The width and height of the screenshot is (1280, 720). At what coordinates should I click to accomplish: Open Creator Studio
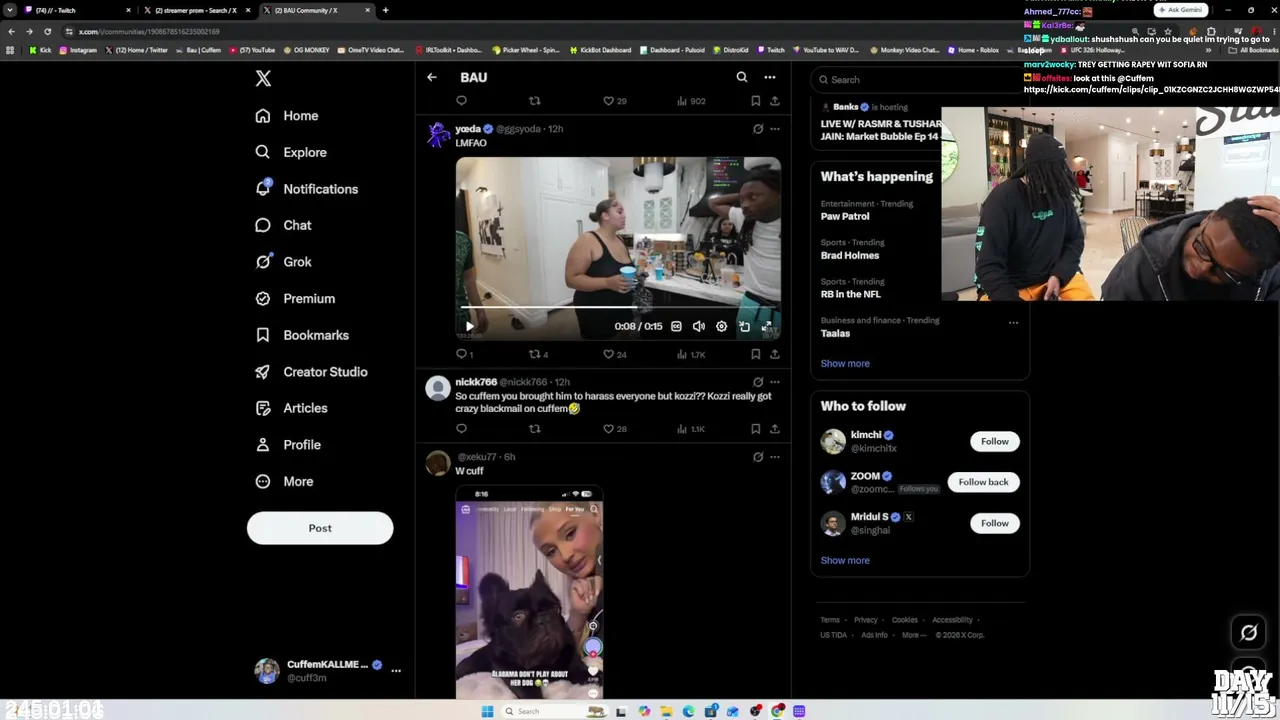pos(311,372)
